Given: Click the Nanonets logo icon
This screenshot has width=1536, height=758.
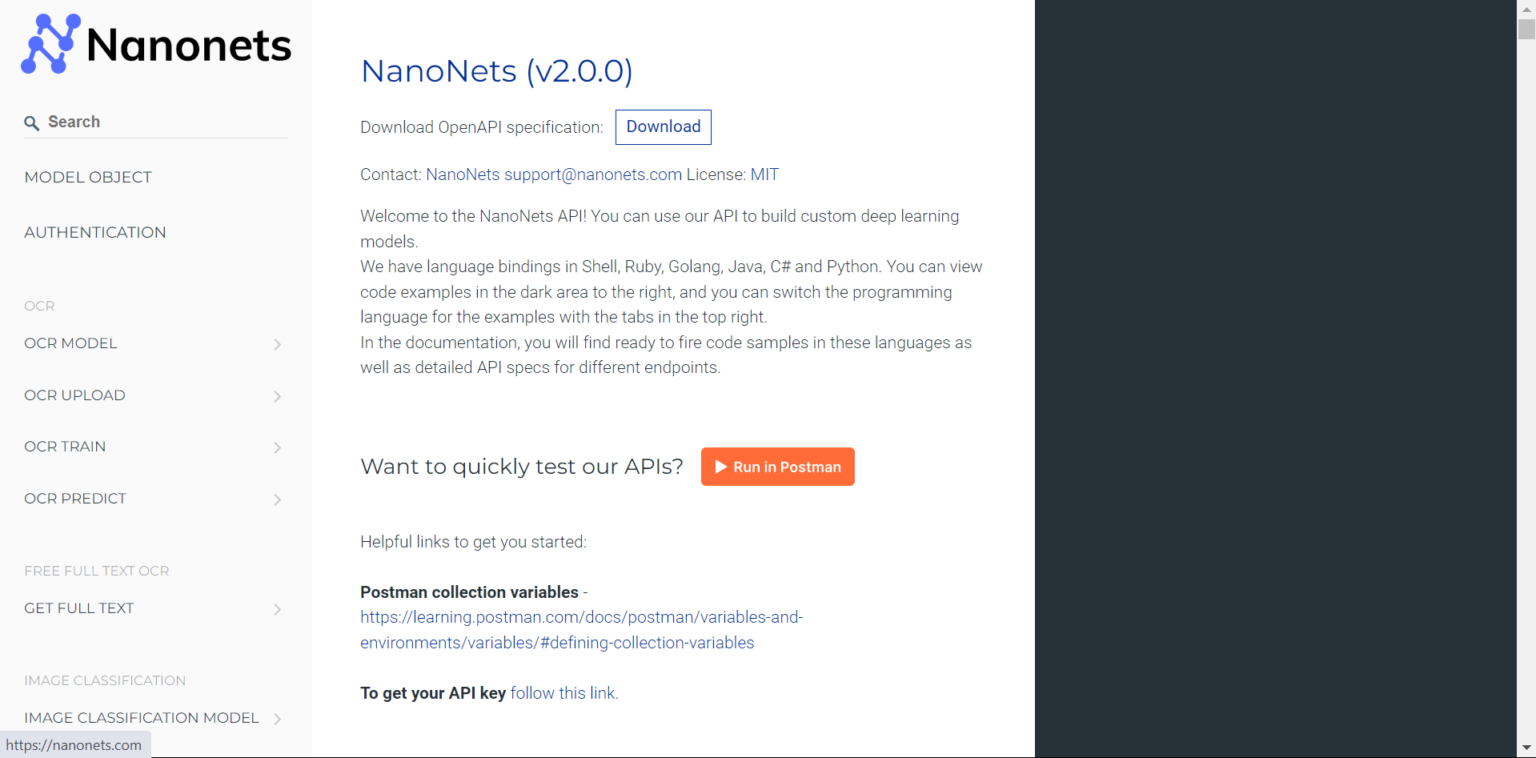Looking at the screenshot, I should click(50, 44).
